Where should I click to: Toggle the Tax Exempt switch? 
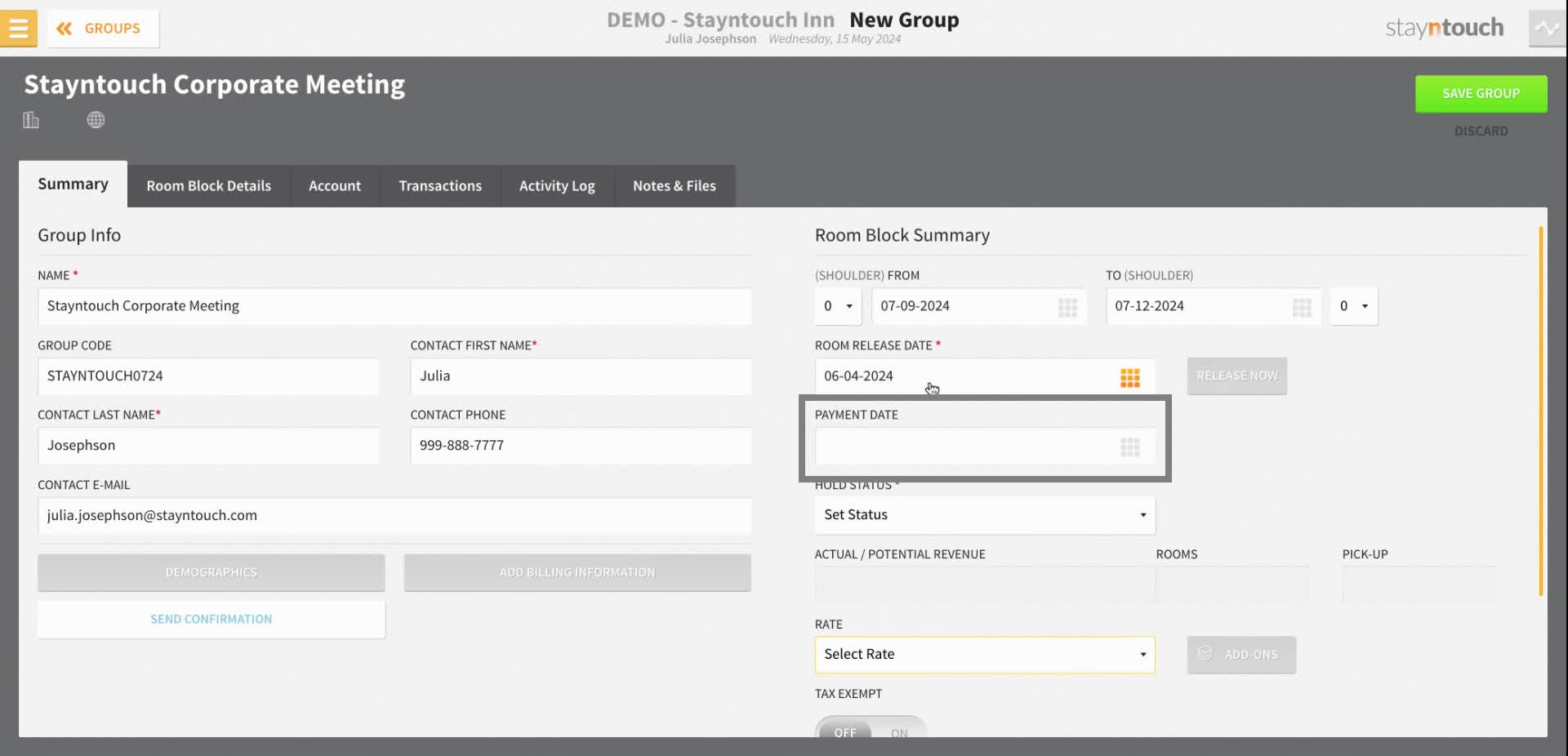click(871, 727)
